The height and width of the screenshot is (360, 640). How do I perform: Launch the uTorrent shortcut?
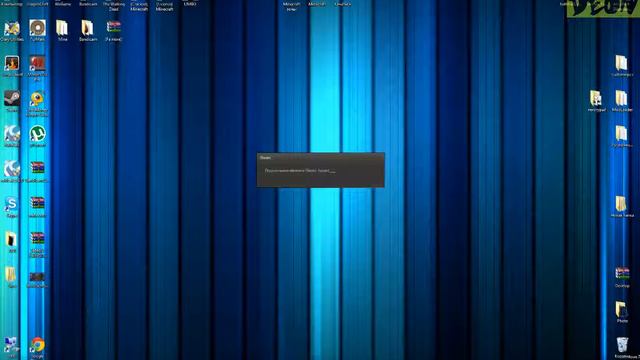pyautogui.click(x=37, y=136)
